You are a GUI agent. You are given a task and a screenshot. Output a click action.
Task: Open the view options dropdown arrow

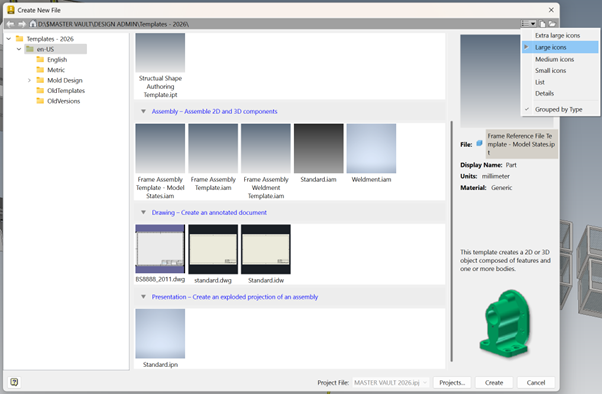click(x=533, y=24)
